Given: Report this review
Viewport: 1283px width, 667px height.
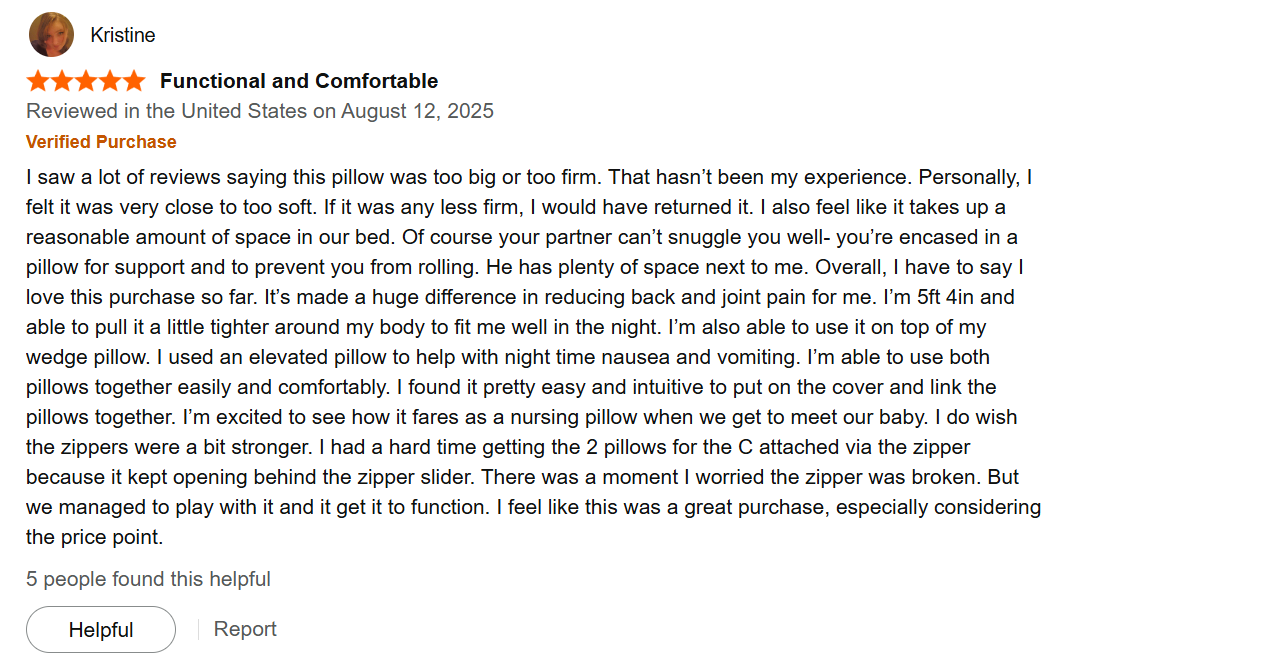Looking at the screenshot, I should click(245, 629).
